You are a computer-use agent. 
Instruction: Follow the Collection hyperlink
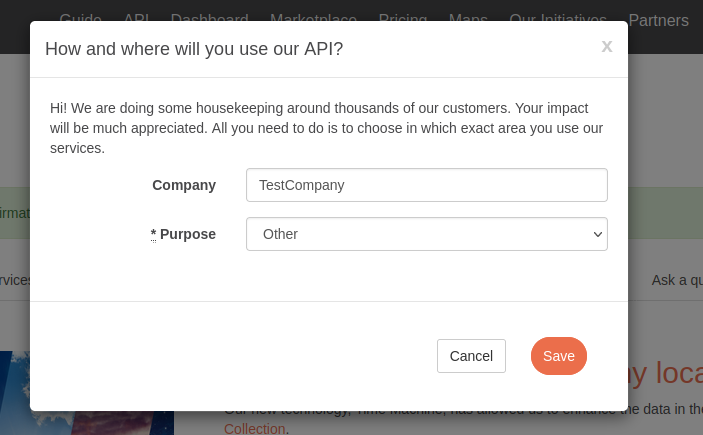click(254, 428)
